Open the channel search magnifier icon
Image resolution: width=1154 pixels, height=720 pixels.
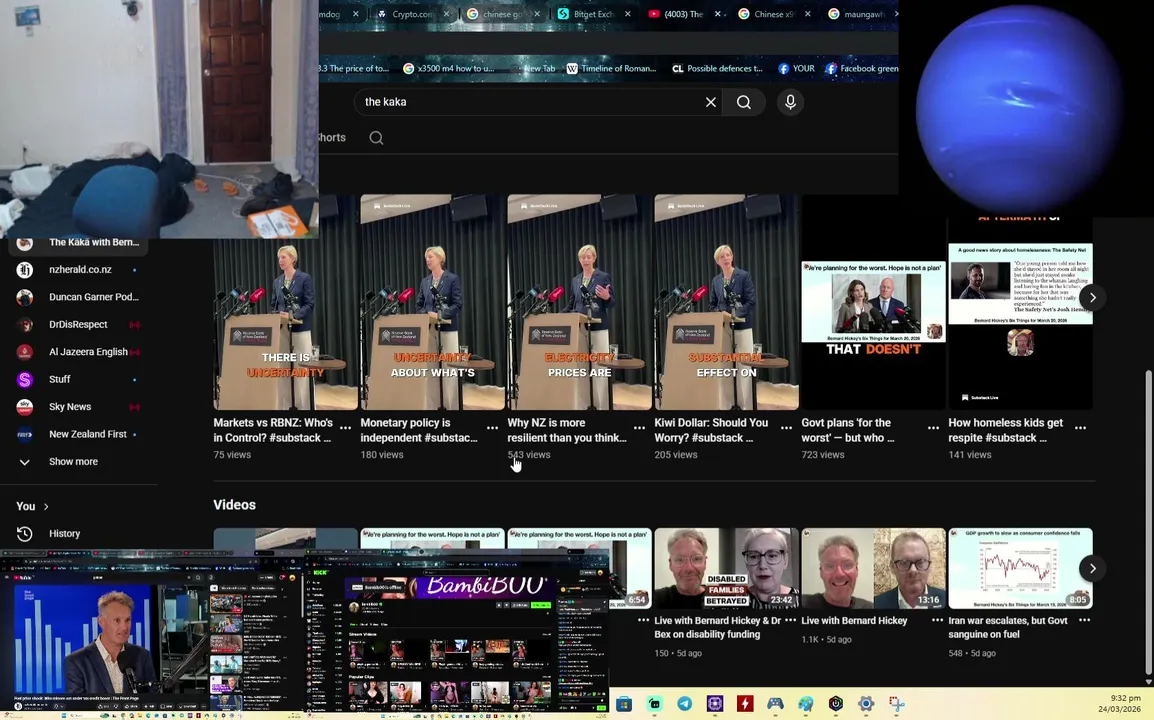click(376, 138)
